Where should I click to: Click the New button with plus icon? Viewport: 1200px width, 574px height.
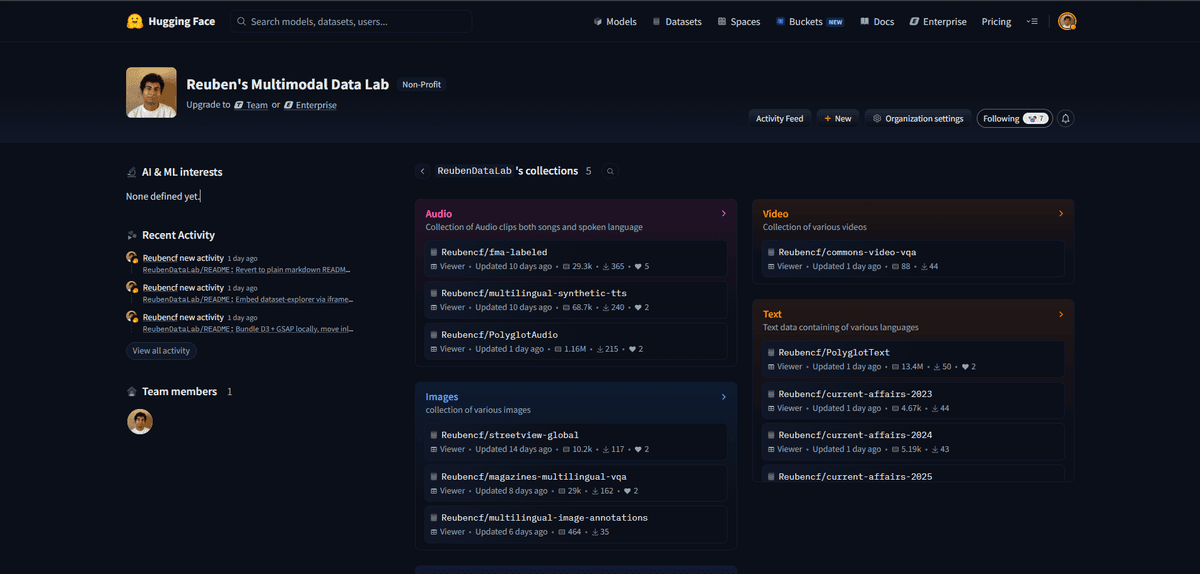[837, 118]
